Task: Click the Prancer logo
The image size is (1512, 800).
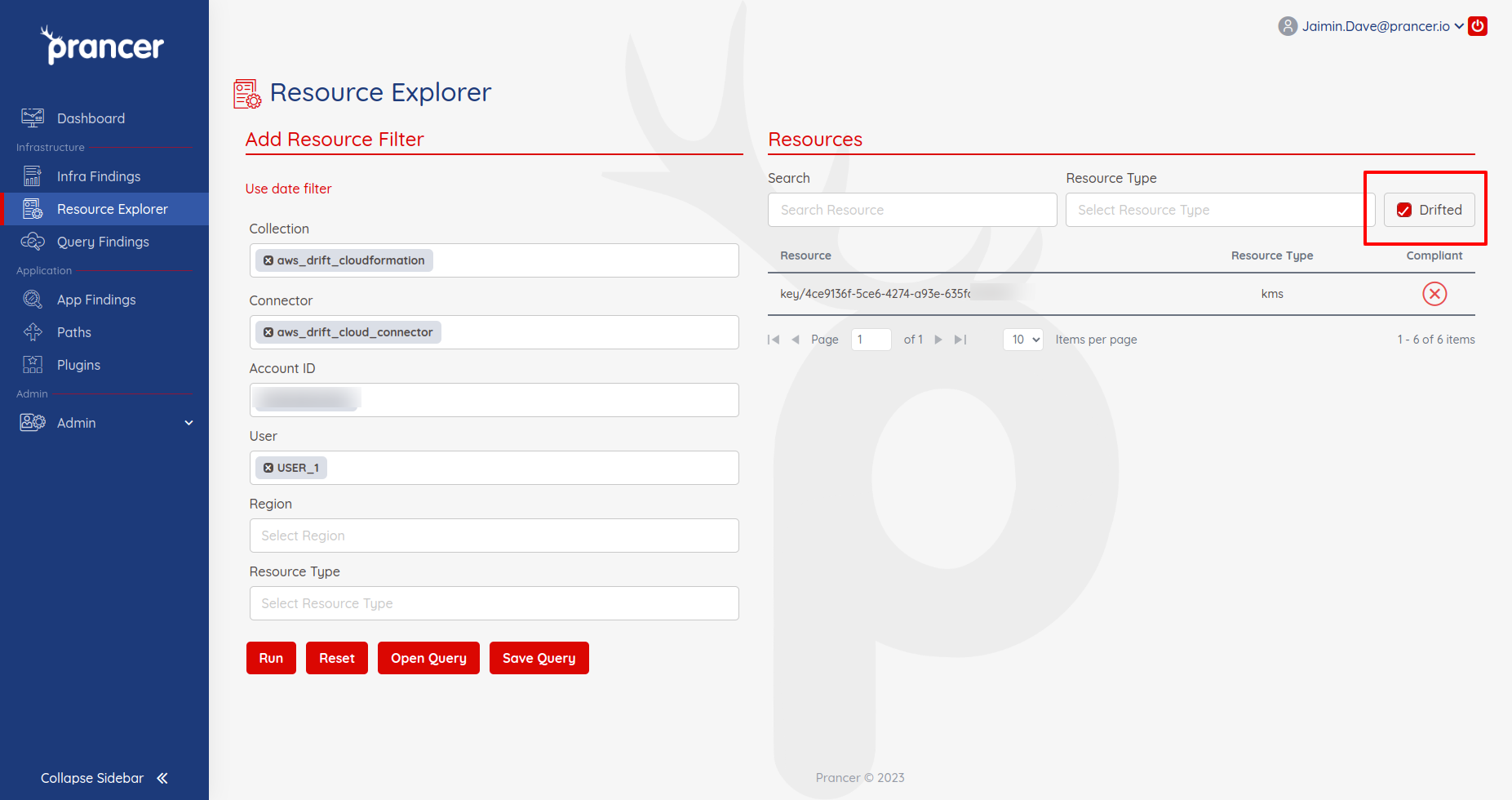Action: coord(103,46)
